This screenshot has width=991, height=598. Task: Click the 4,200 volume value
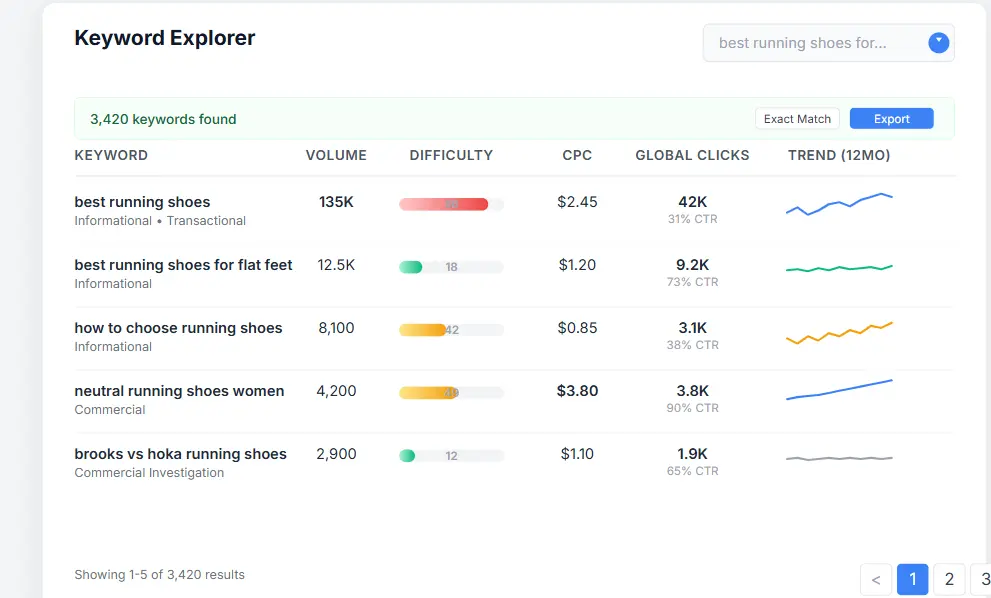pos(336,391)
